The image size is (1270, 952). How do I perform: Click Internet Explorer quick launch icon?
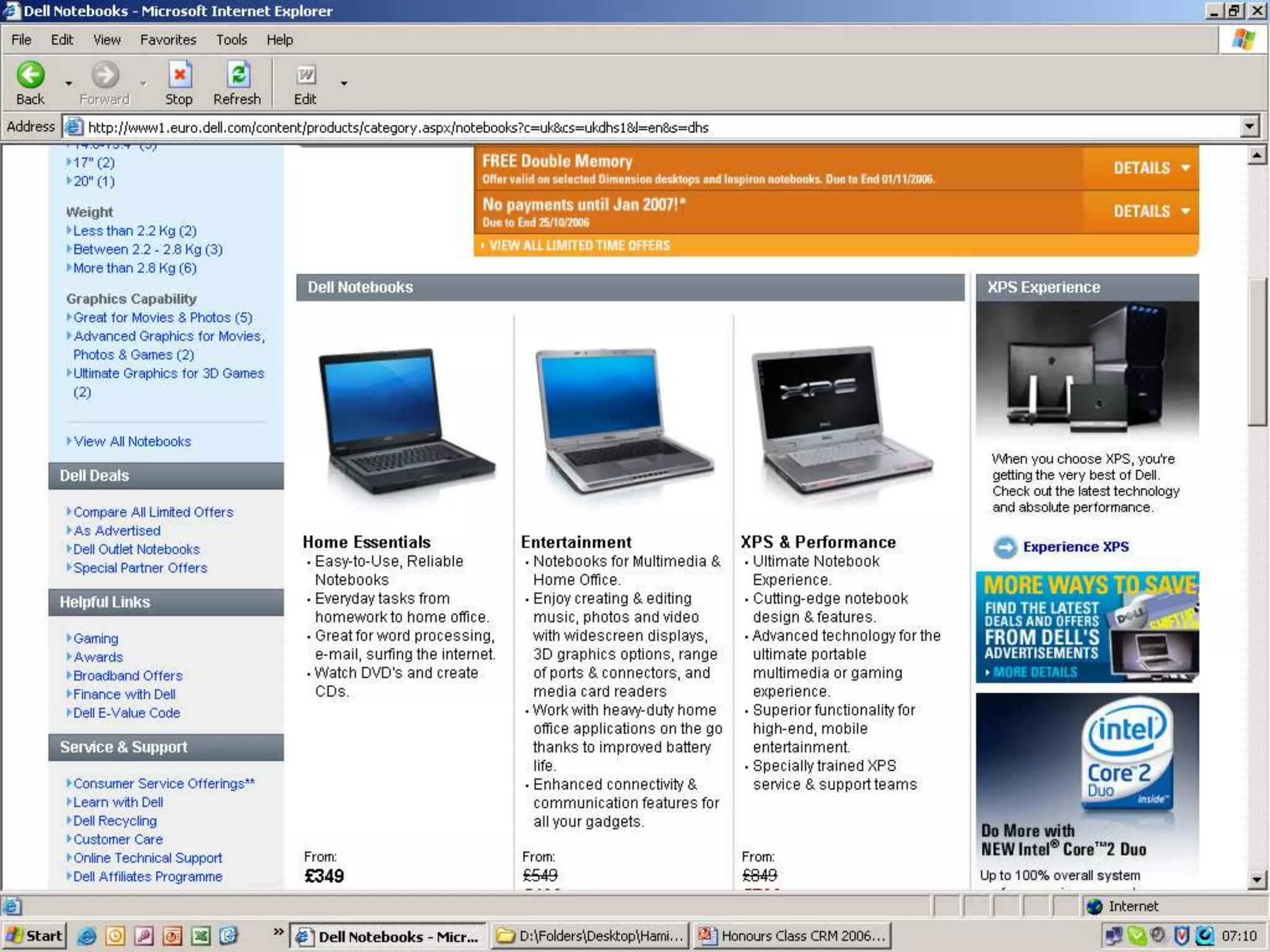tap(87, 935)
